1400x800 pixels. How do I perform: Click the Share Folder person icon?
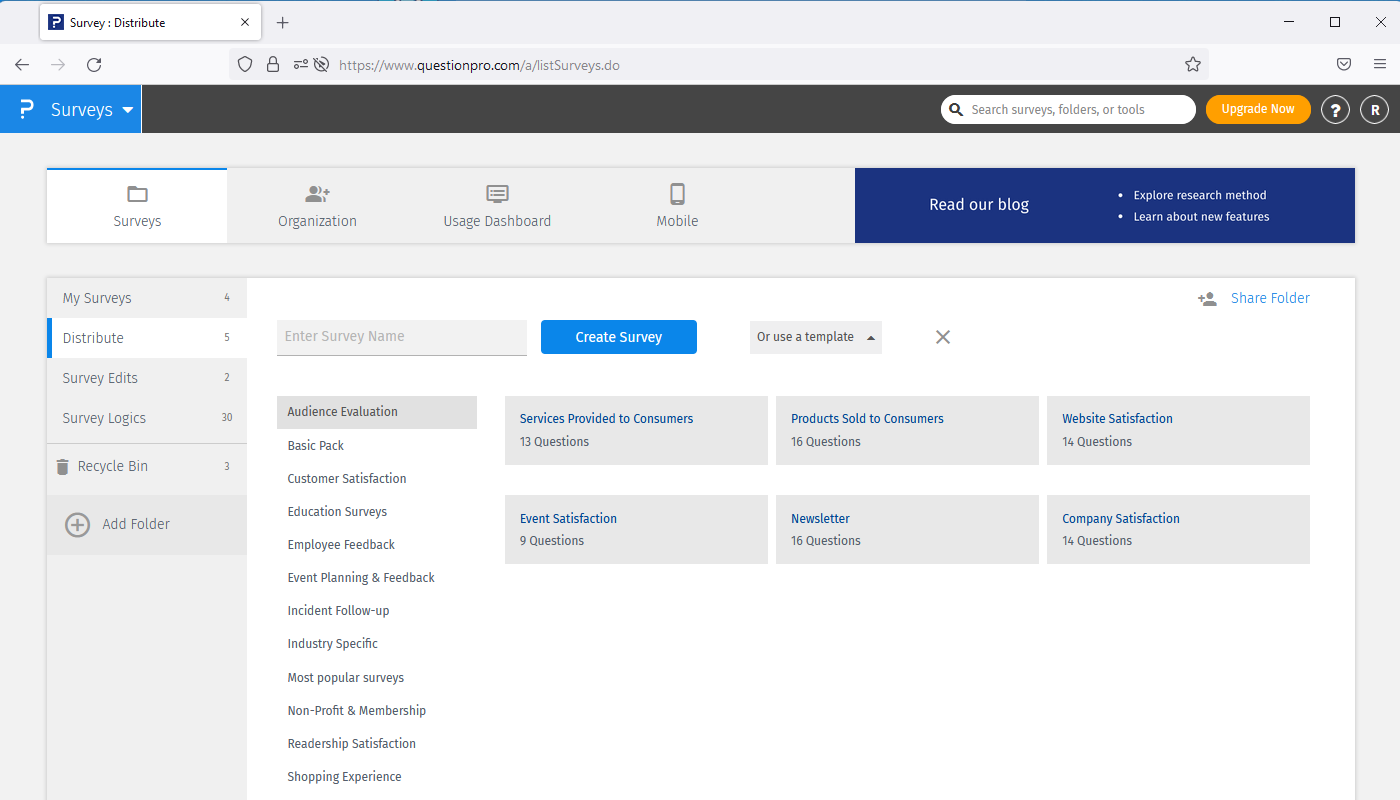pos(1207,299)
